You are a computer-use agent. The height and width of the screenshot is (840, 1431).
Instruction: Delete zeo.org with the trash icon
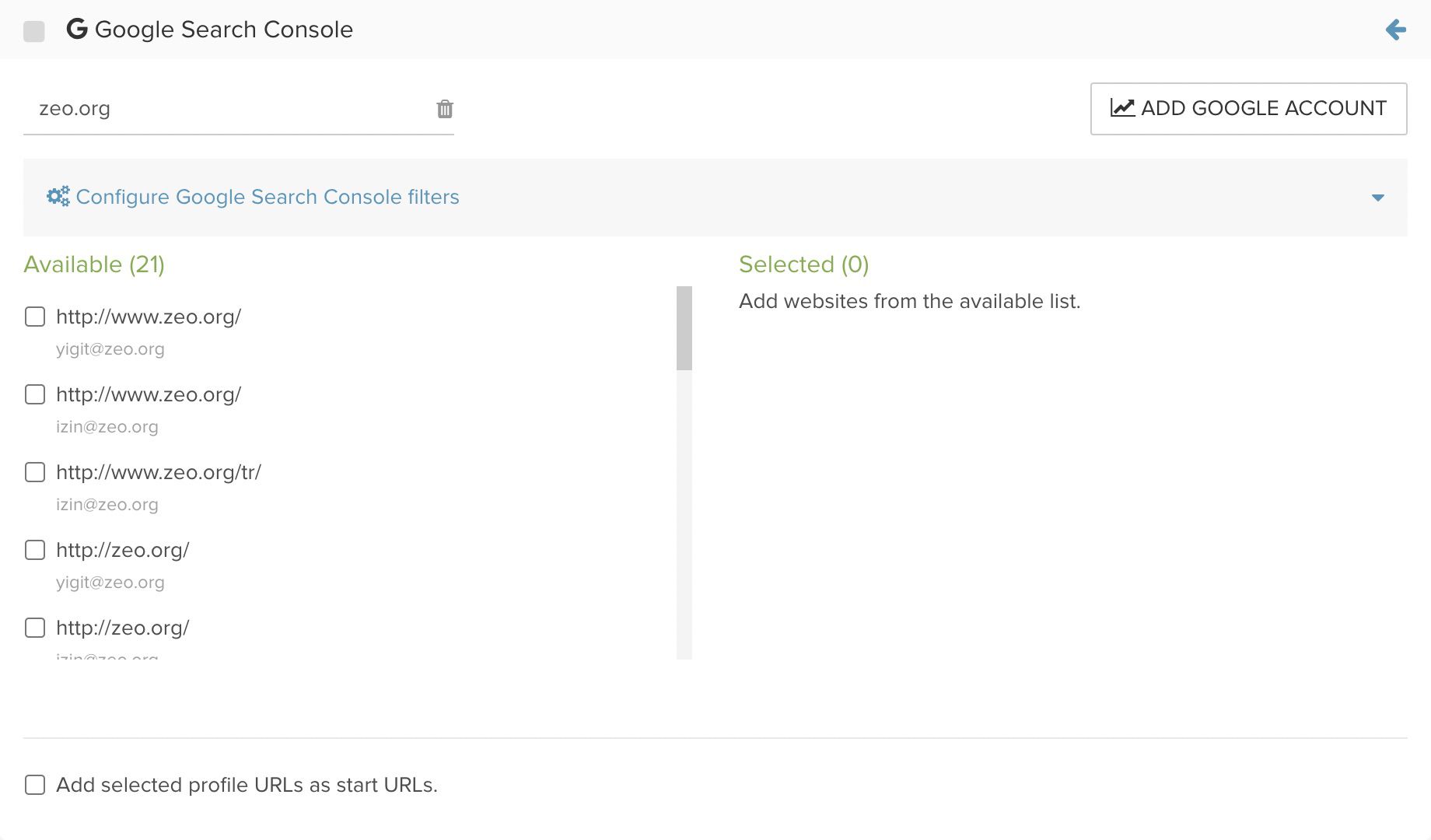[445, 109]
